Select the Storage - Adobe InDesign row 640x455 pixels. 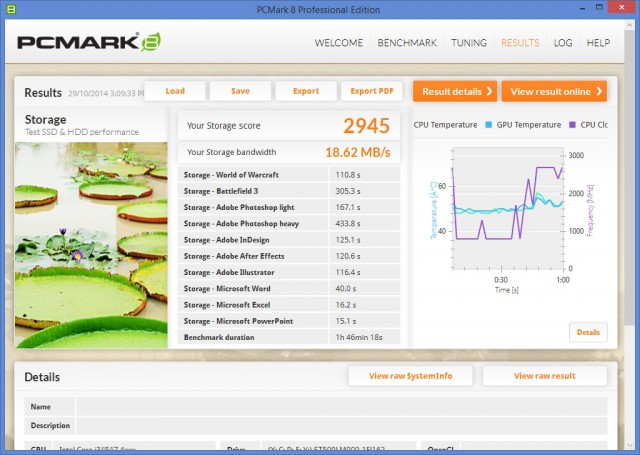click(289, 240)
